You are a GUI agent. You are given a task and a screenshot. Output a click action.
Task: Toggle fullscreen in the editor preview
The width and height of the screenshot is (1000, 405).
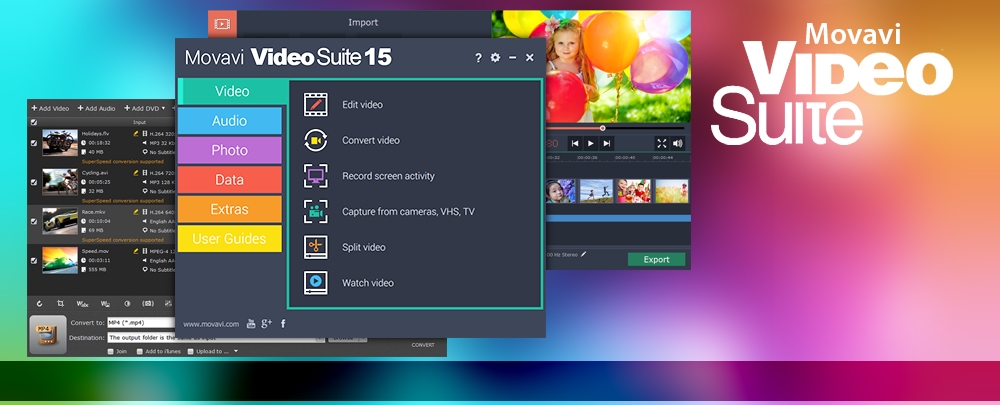click(661, 144)
